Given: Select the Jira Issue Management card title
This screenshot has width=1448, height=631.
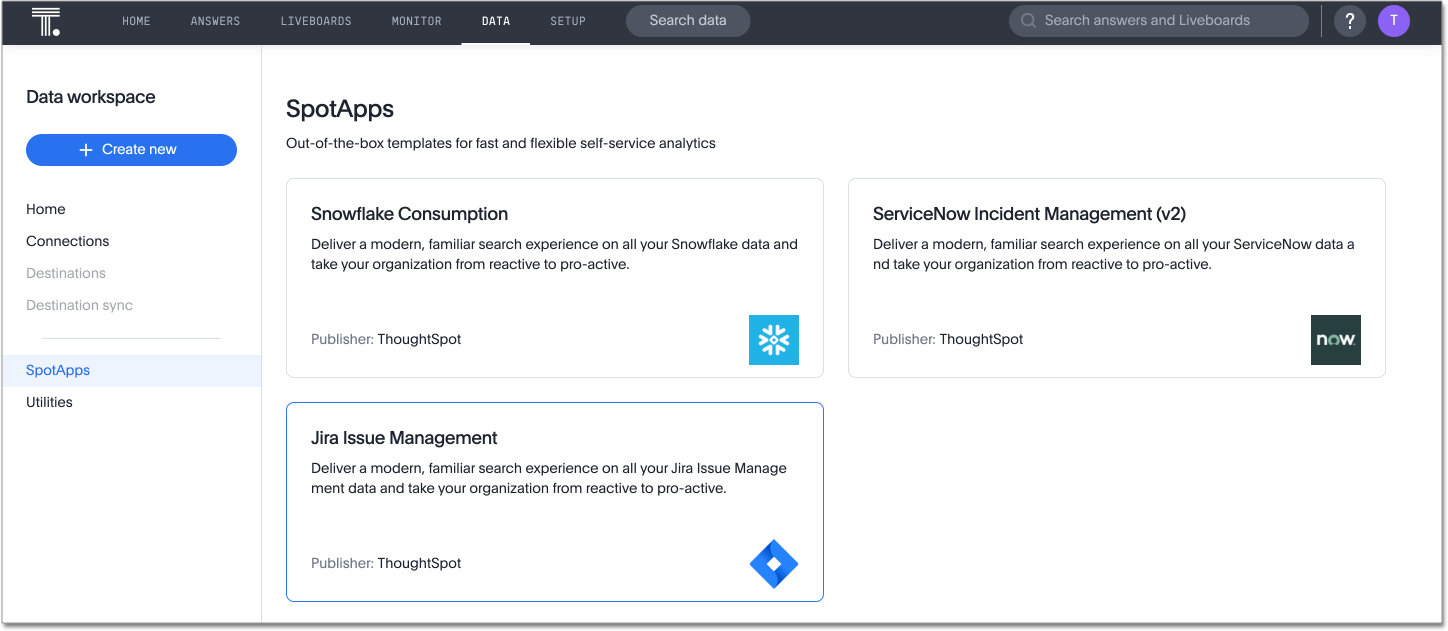Looking at the screenshot, I should click(404, 438).
